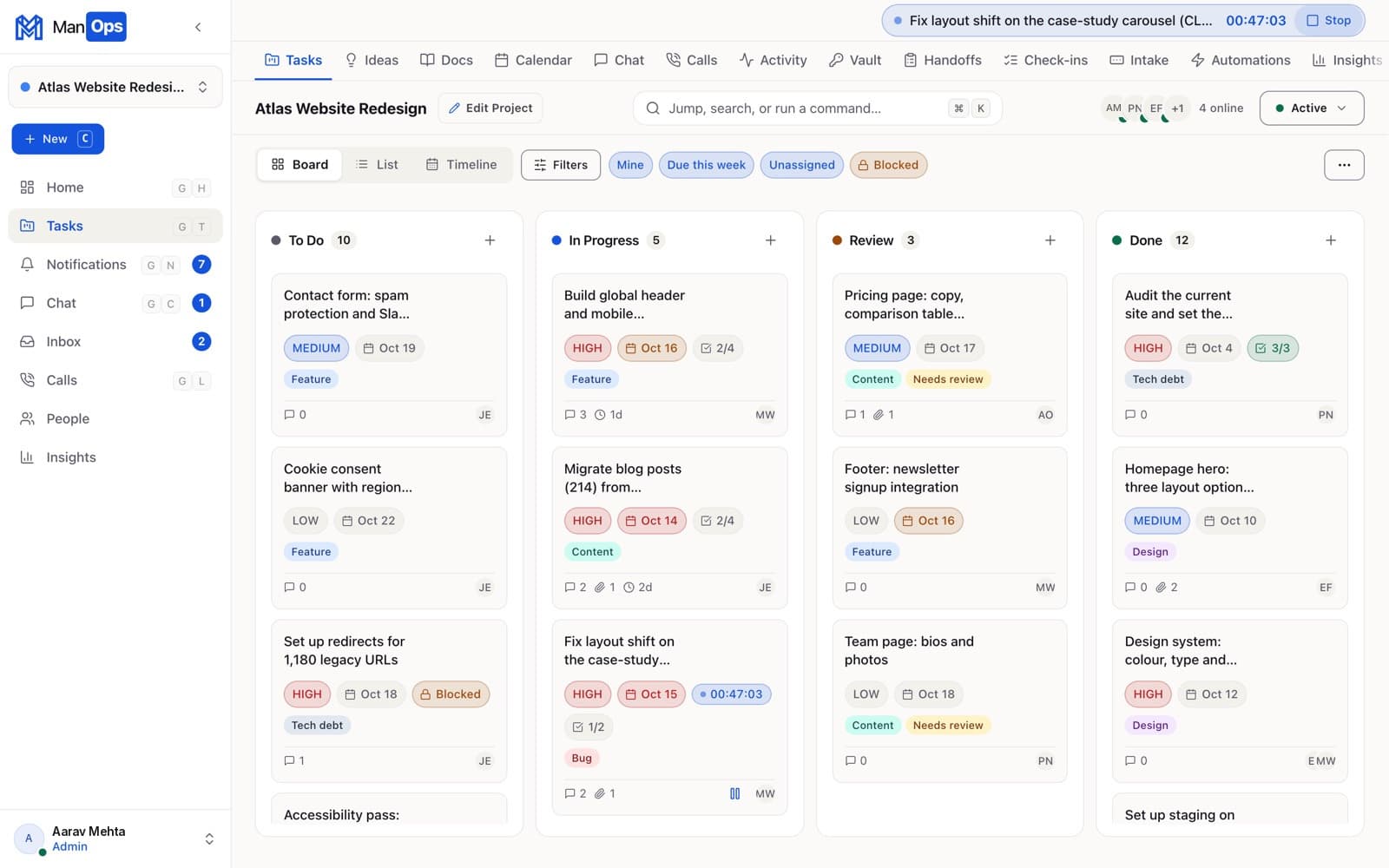Click the HIGH priority tag on Migrate blog posts
This screenshot has width=1389, height=868.
coord(587,521)
